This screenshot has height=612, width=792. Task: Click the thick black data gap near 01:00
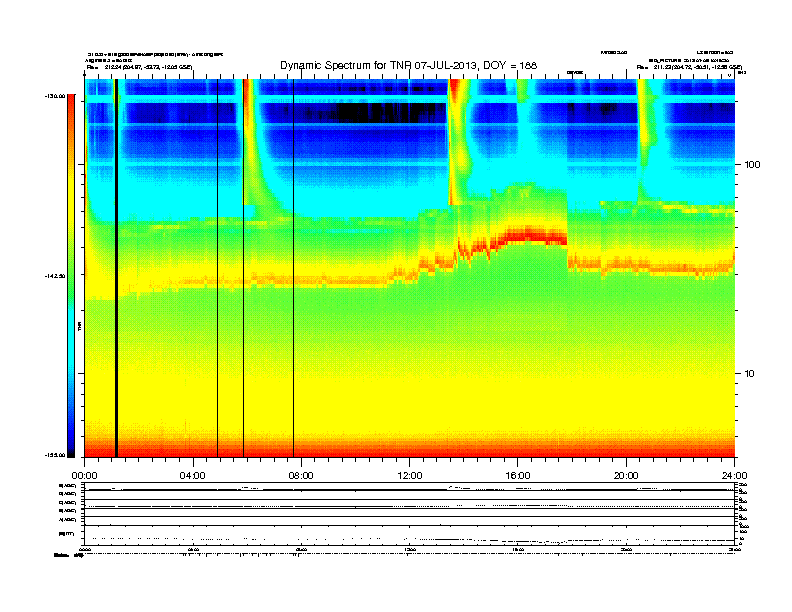(116, 268)
